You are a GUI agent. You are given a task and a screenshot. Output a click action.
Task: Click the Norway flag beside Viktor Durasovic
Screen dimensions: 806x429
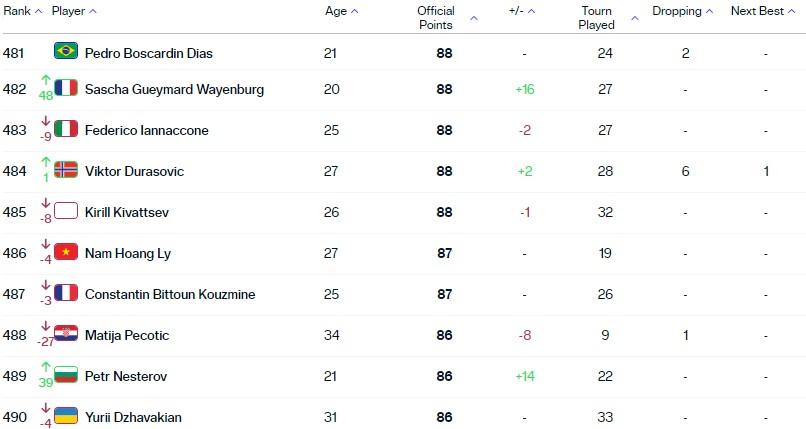(x=66, y=169)
